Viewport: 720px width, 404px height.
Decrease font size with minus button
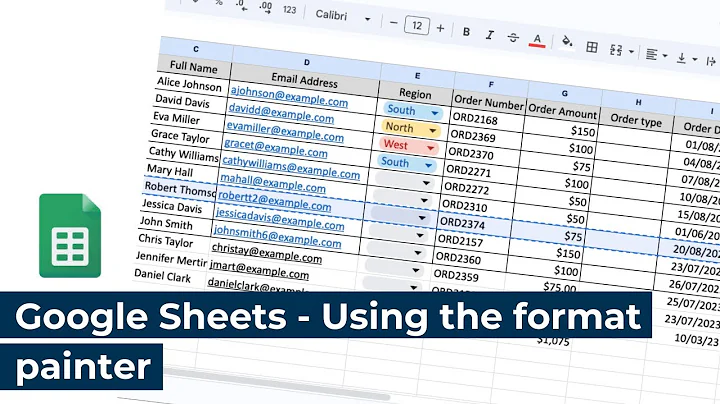394,22
